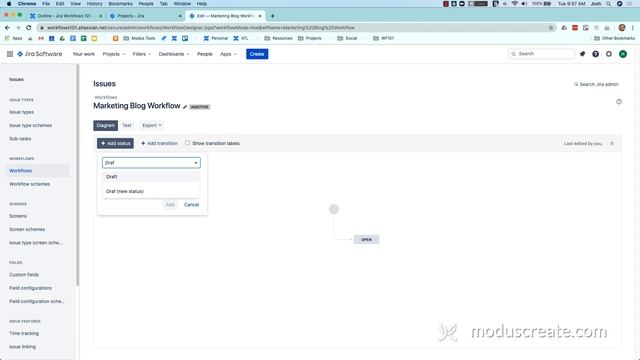Switch to the Projects - Jira browser tab
The width and height of the screenshot is (640, 360).
145,16
